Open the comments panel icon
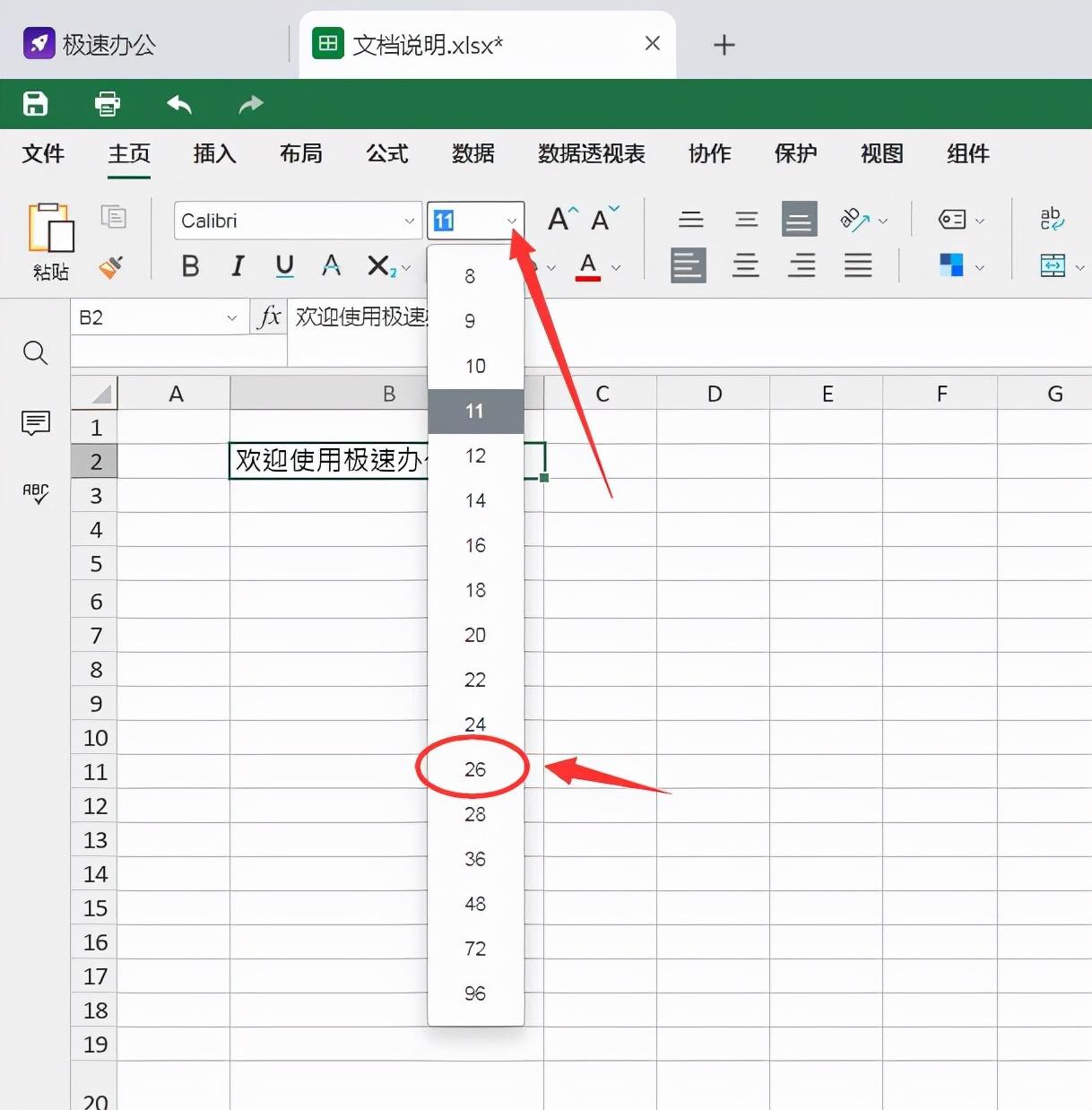Viewport: 1092px width, 1110px height. [35, 422]
